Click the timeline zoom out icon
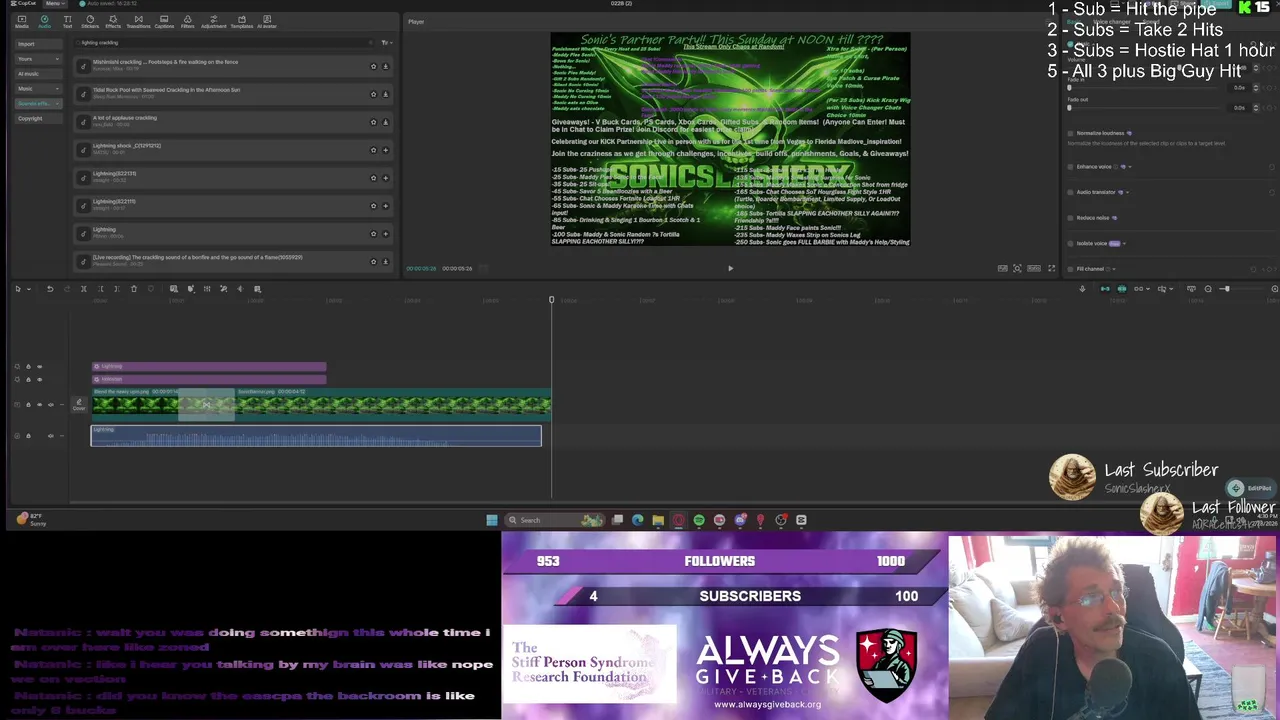1280x720 pixels. pos(1208,289)
